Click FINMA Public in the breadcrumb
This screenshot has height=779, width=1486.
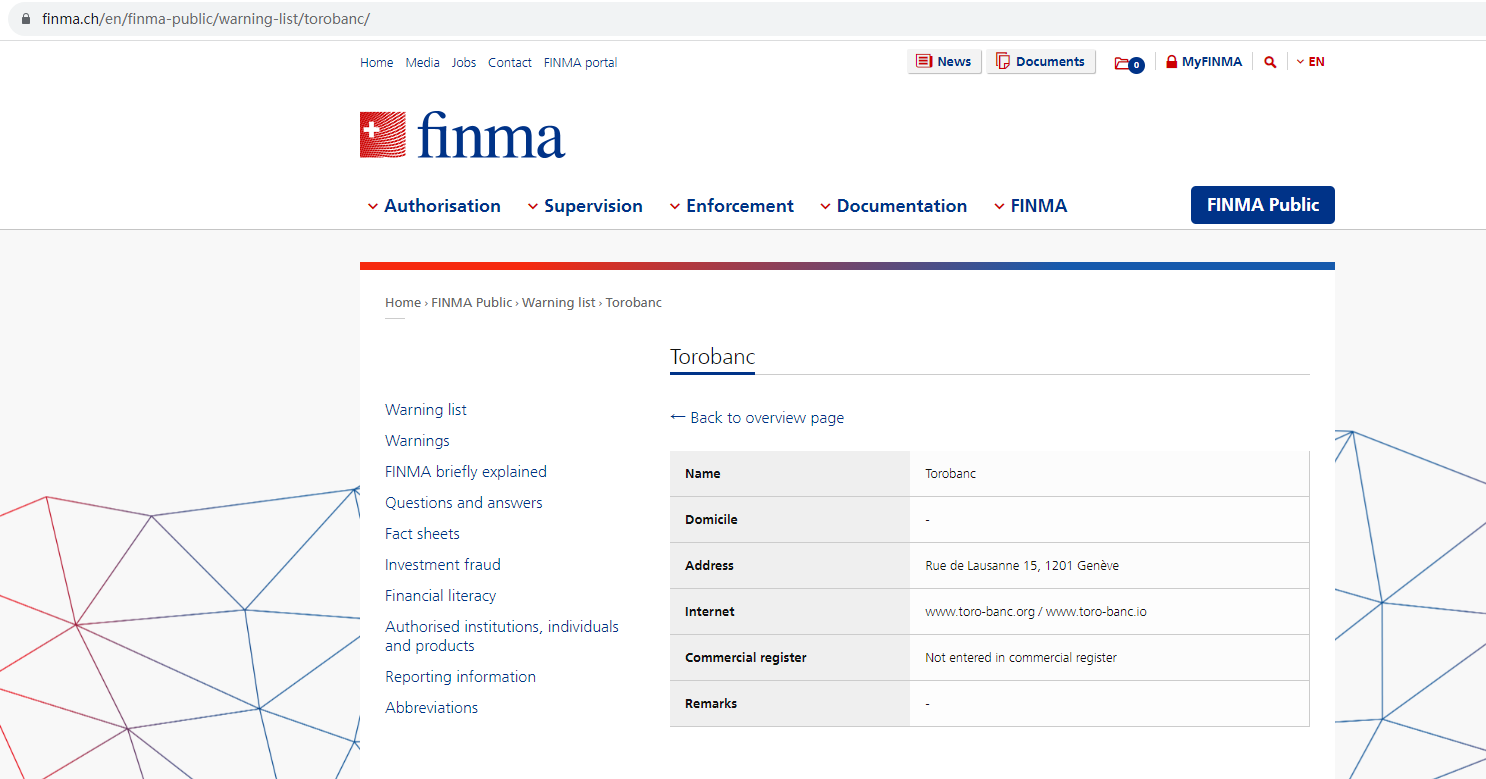(472, 303)
